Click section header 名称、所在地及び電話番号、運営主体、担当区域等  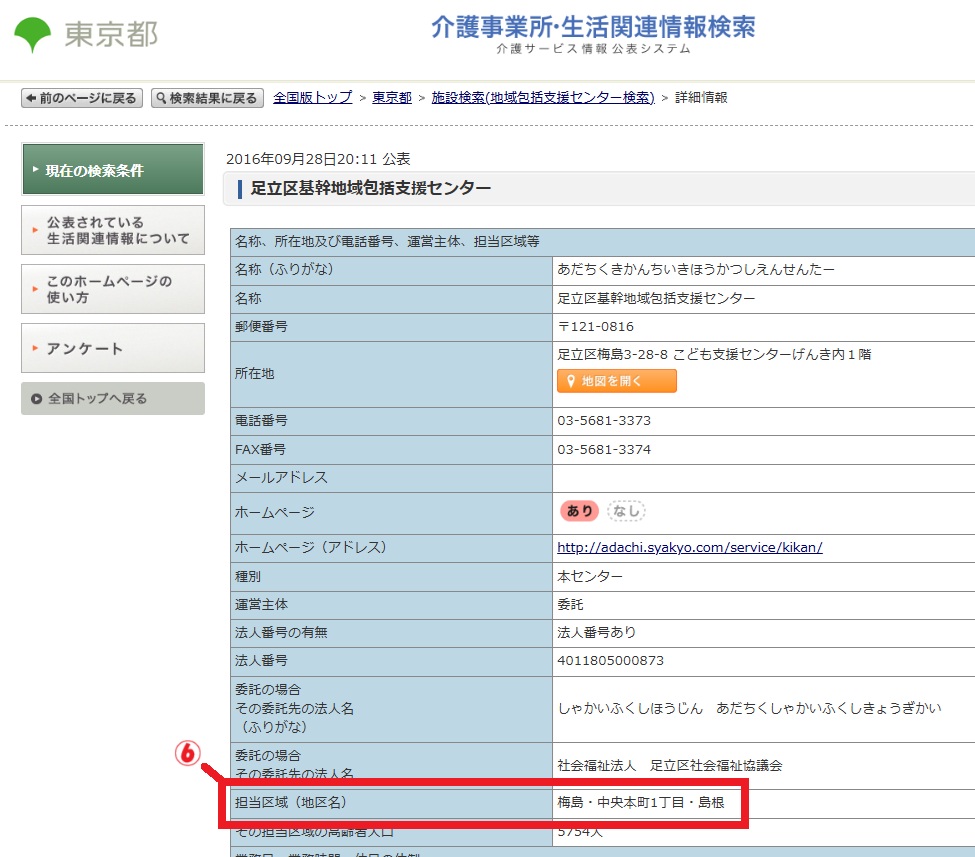pyautogui.click(x=603, y=242)
